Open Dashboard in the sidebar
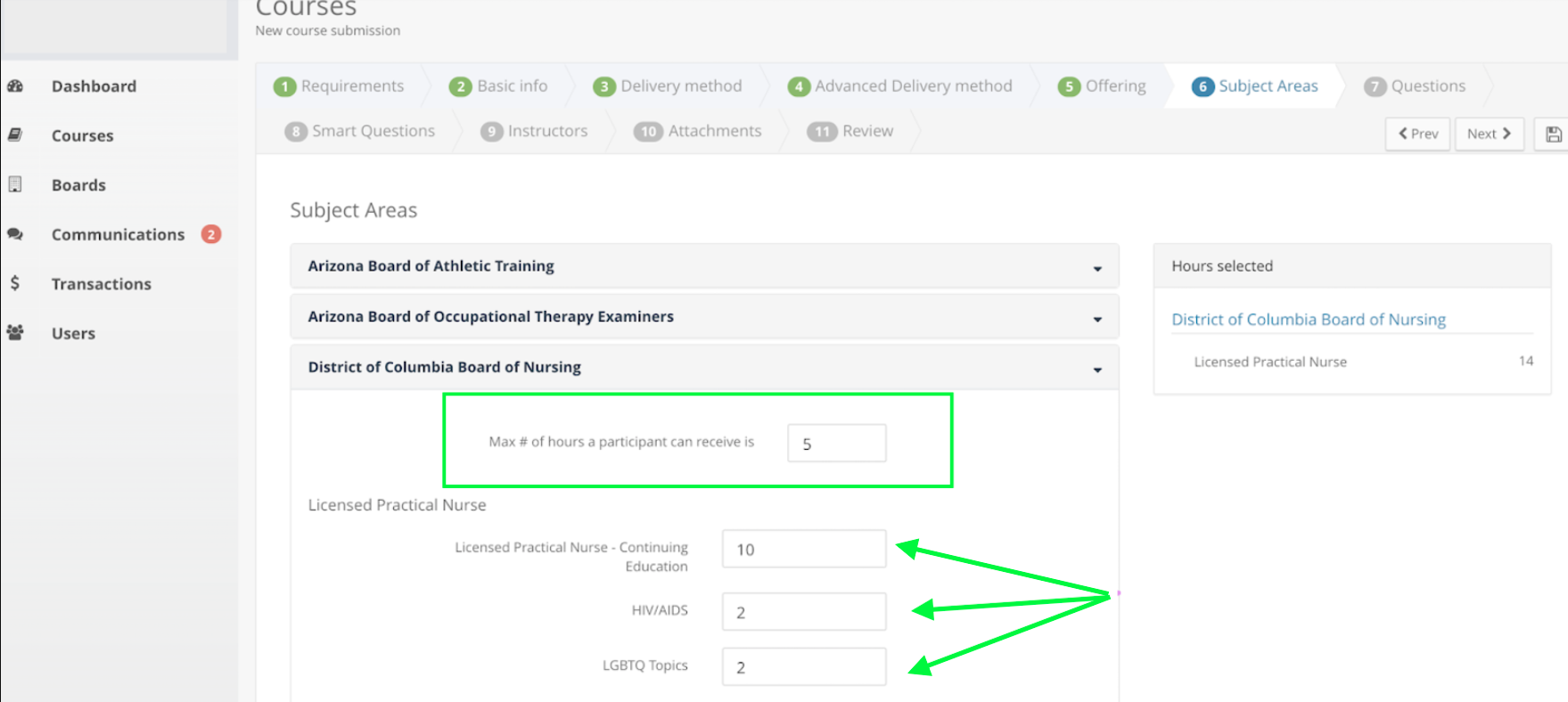1568x702 pixels. [94, 86]
